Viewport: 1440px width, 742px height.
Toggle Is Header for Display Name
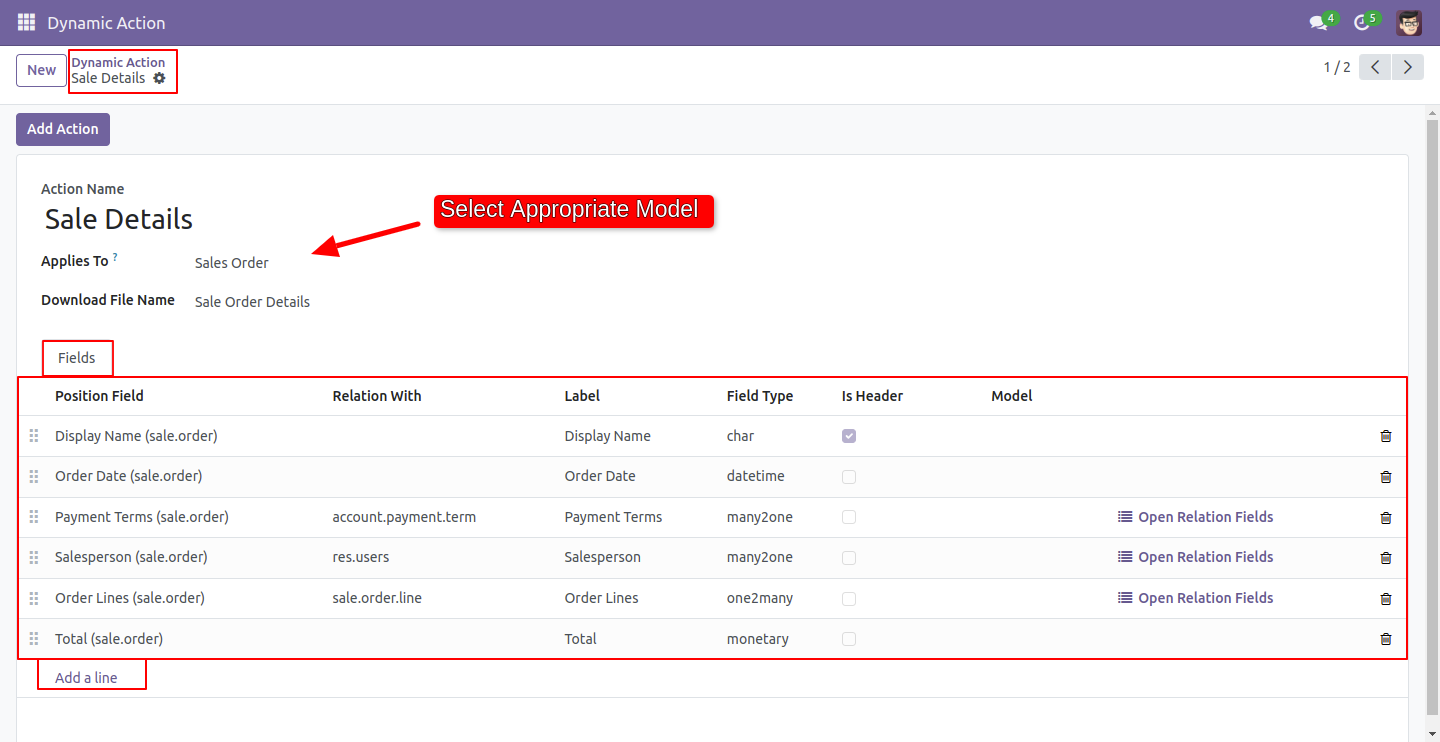tap(849, 436)
